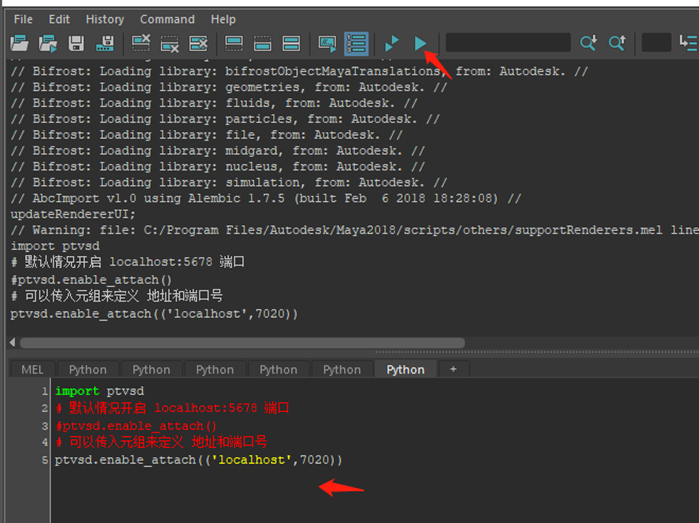Open the File menu

click(23, 19)
